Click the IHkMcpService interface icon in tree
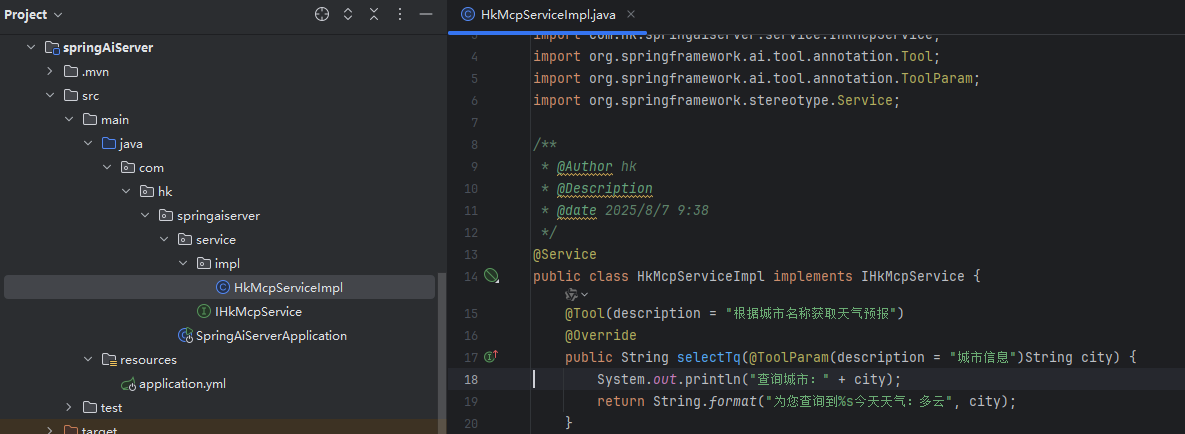Image resolution: width=1185 pixels, height=434 pixels. click(203, 312)
